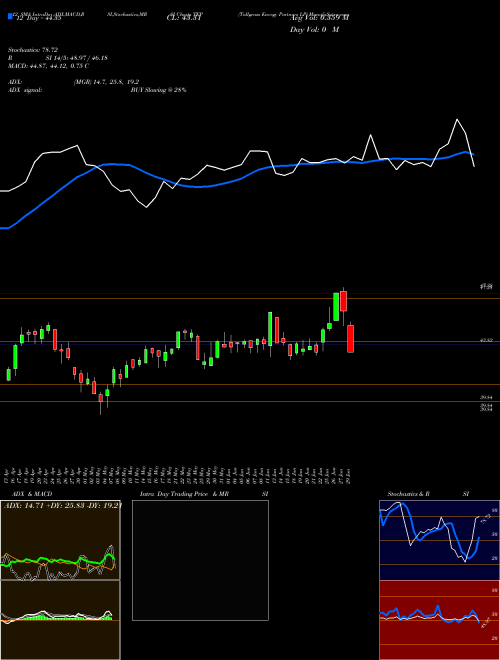500x660 pixels.
Task: Select the MACD values line
Action: click(x=48, y=66)
